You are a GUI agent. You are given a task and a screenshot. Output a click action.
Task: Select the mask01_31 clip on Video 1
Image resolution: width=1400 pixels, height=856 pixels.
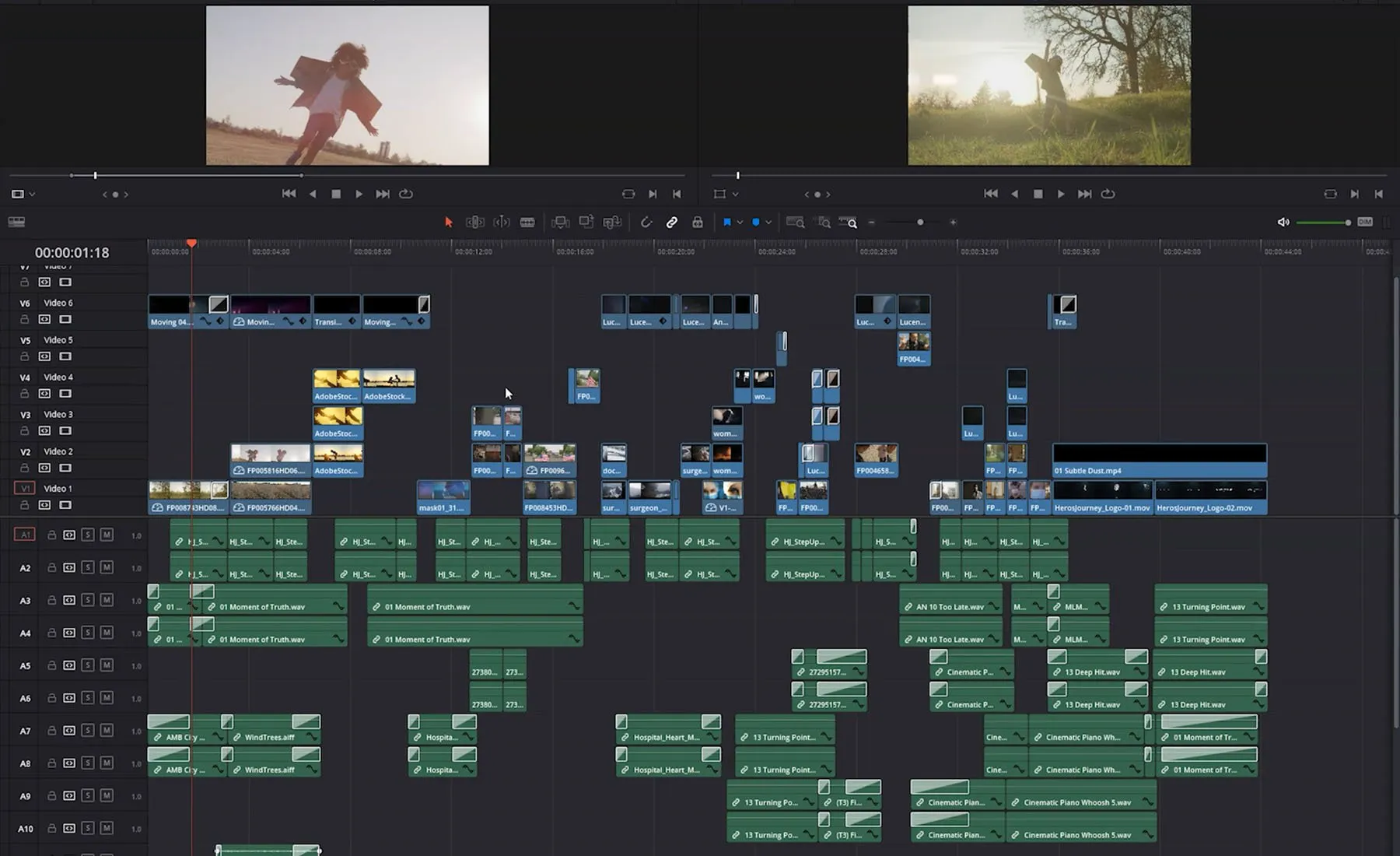(x=443, y=498)
